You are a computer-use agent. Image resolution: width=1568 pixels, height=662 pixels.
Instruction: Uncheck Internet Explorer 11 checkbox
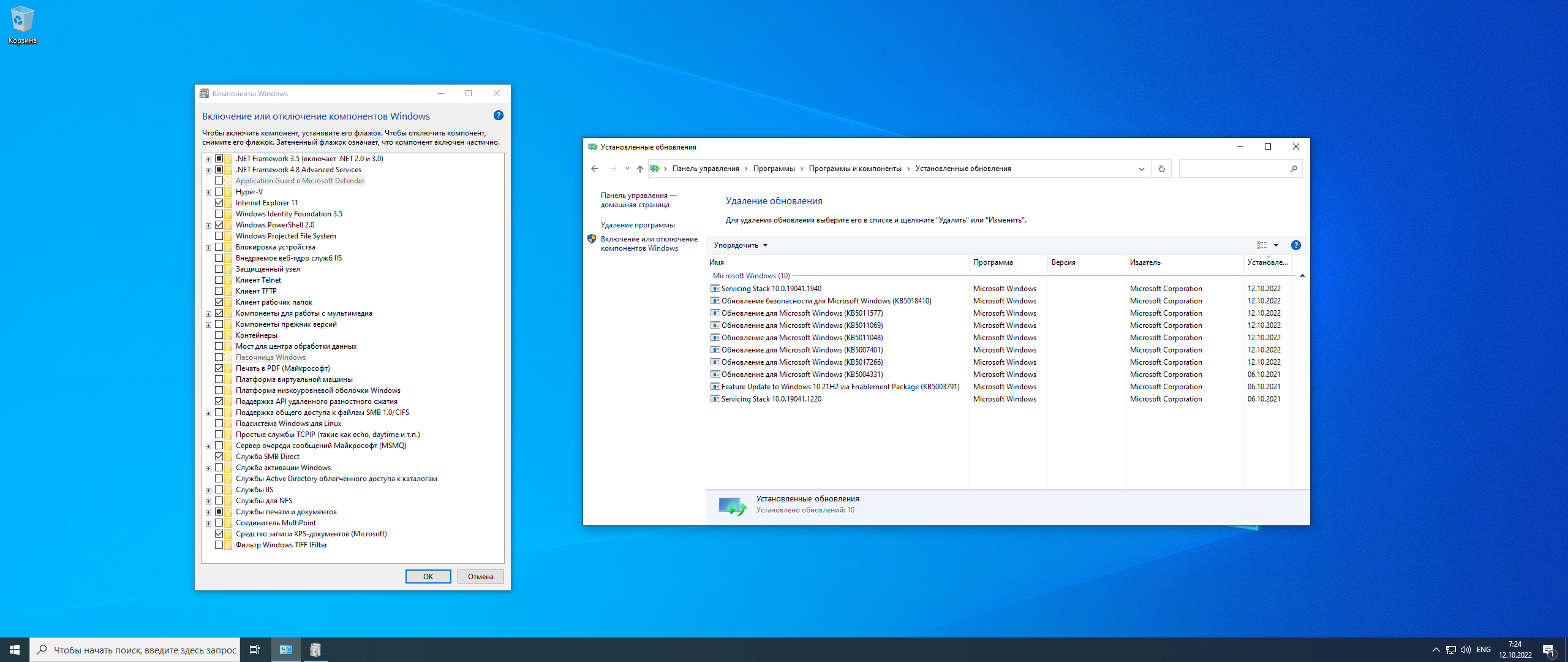[219, 203]
